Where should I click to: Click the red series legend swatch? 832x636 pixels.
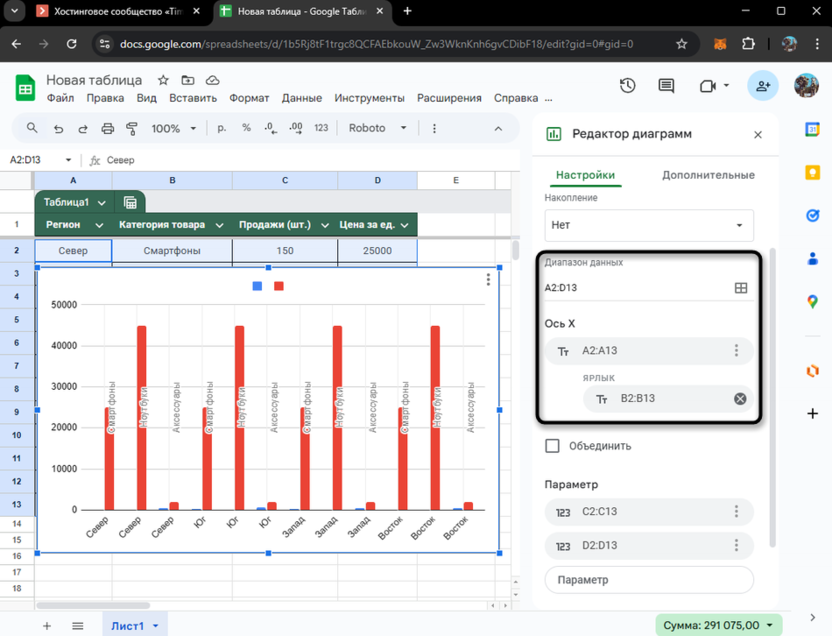pos(279,287)
